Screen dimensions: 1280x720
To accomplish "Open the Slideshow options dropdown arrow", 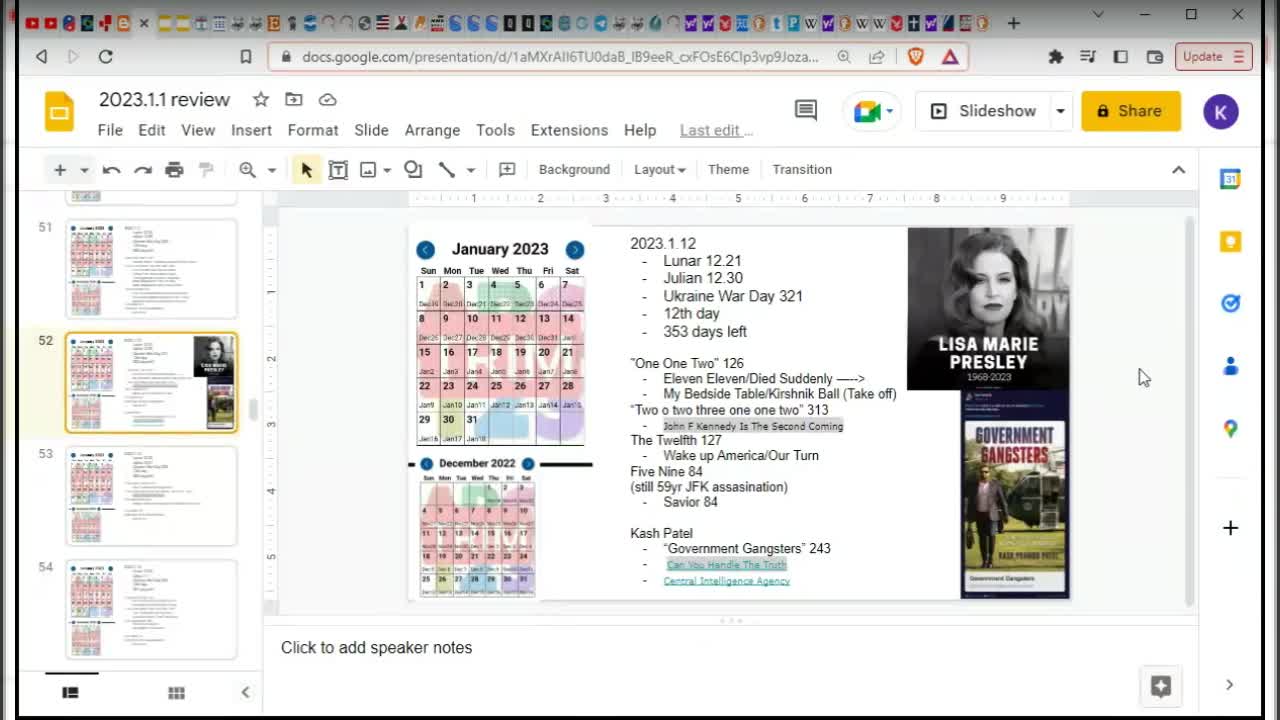I will click(x=1060, y=111).
